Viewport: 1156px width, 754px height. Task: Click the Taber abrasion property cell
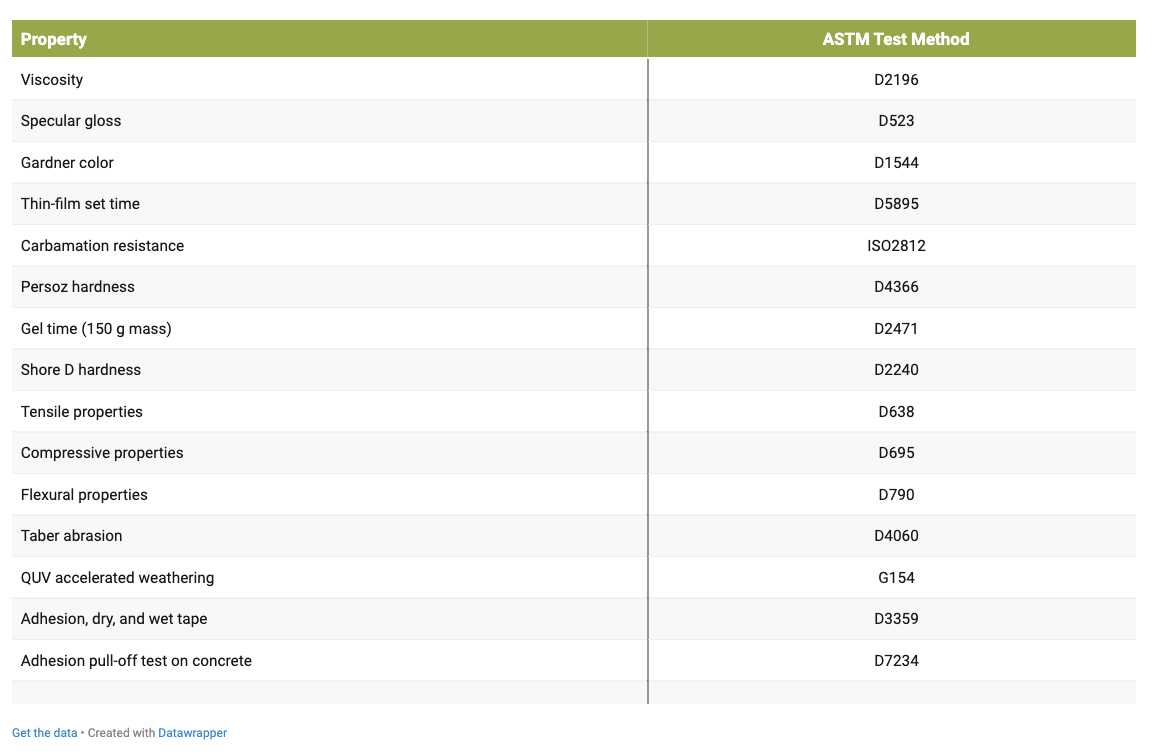(72, 536)
